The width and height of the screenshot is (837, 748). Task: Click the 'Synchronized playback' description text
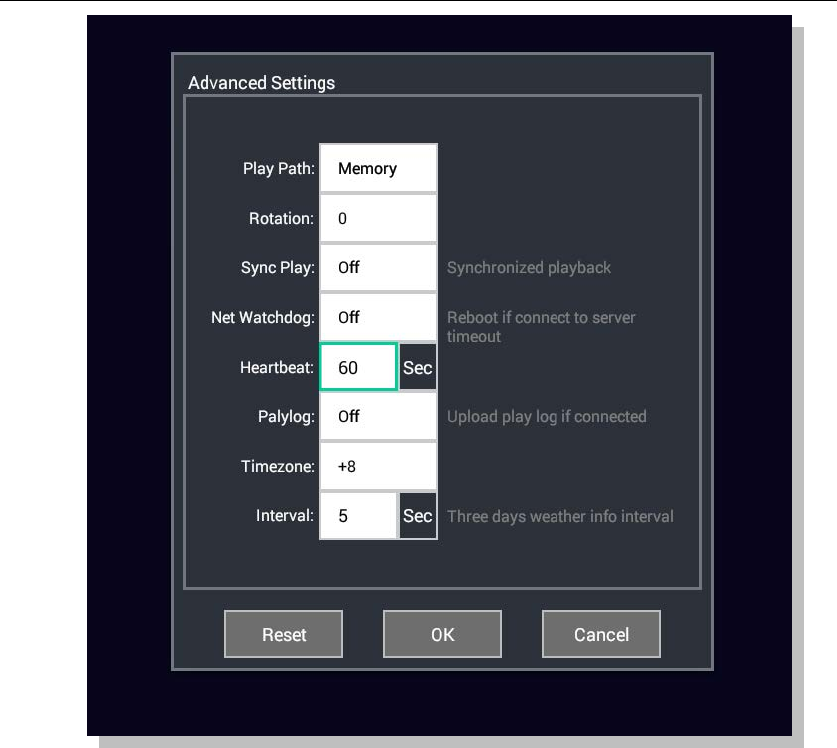pyautogui.click(x=529, y=267)
